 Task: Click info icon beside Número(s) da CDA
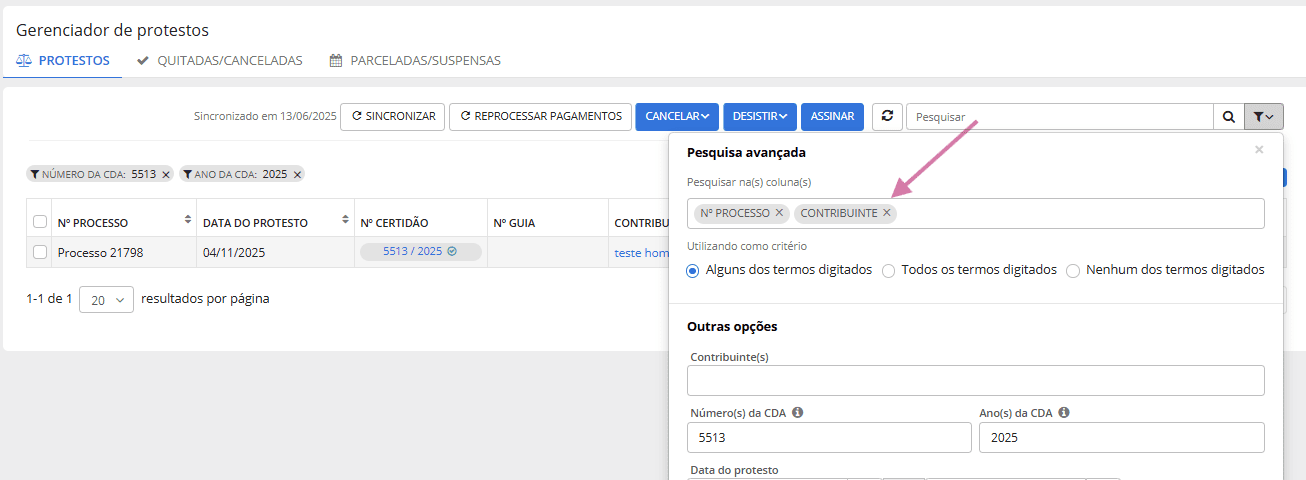tap(798, 412)
